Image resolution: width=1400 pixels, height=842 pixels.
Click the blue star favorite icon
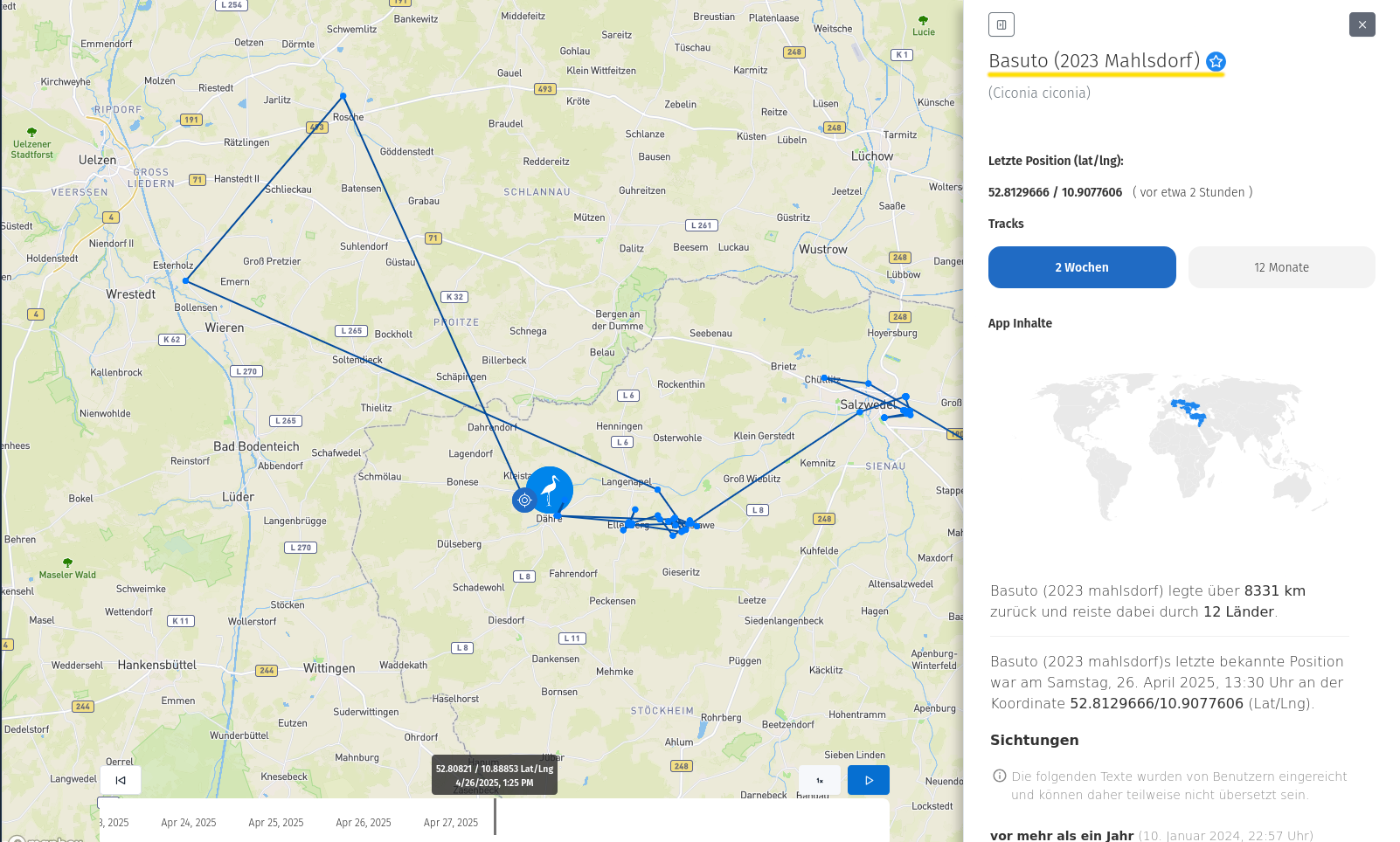click(x=1216, y=62)
